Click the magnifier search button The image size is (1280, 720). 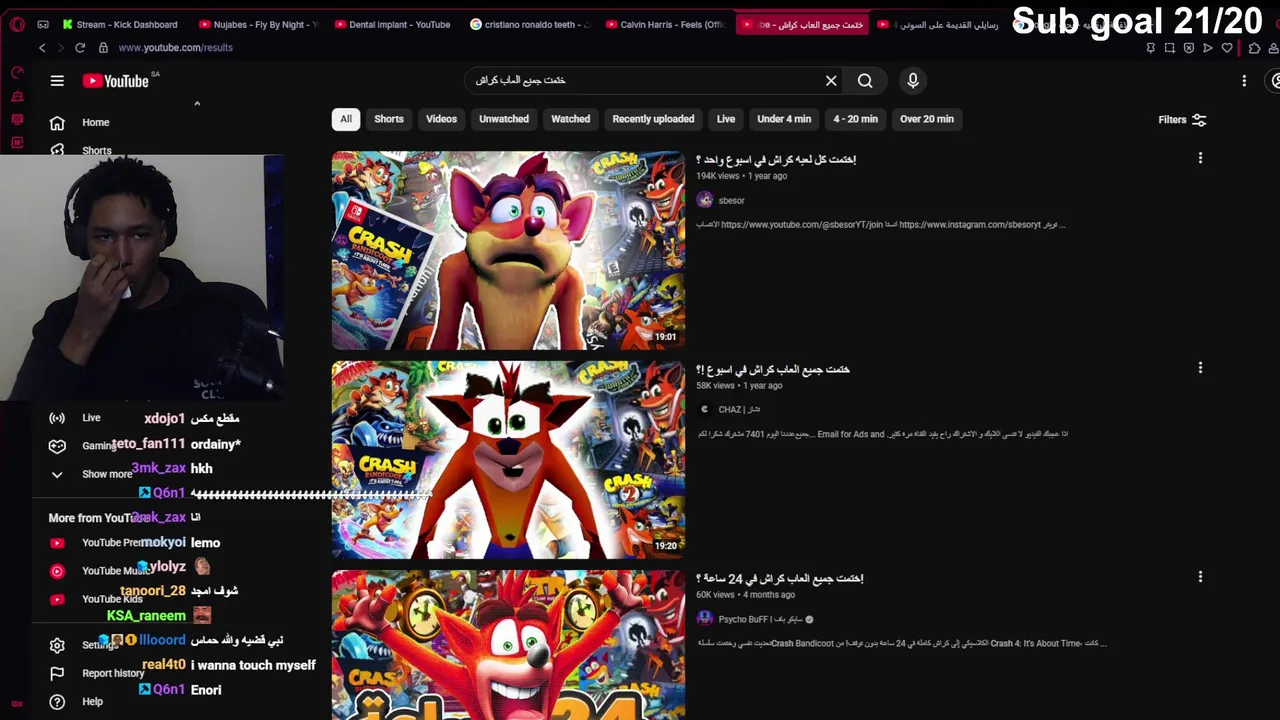click(x=865, y=81)
